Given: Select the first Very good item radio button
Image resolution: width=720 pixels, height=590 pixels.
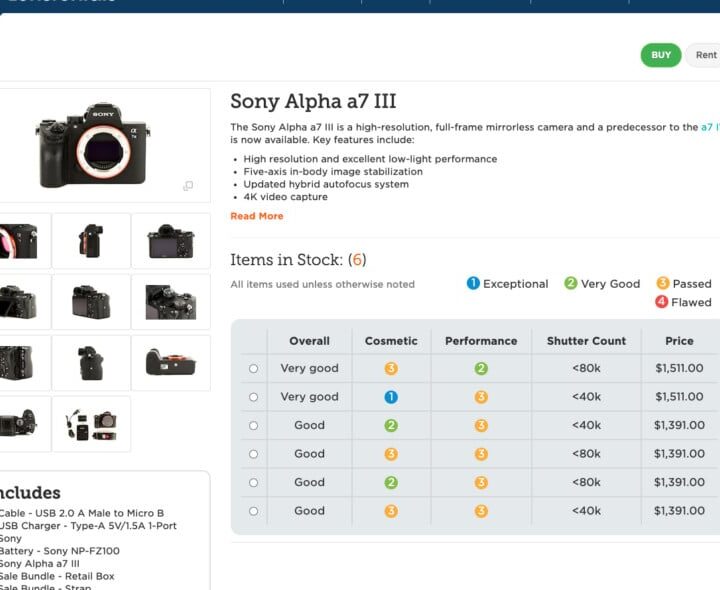Looking at the screenshot, I should (x=253, y=369).
